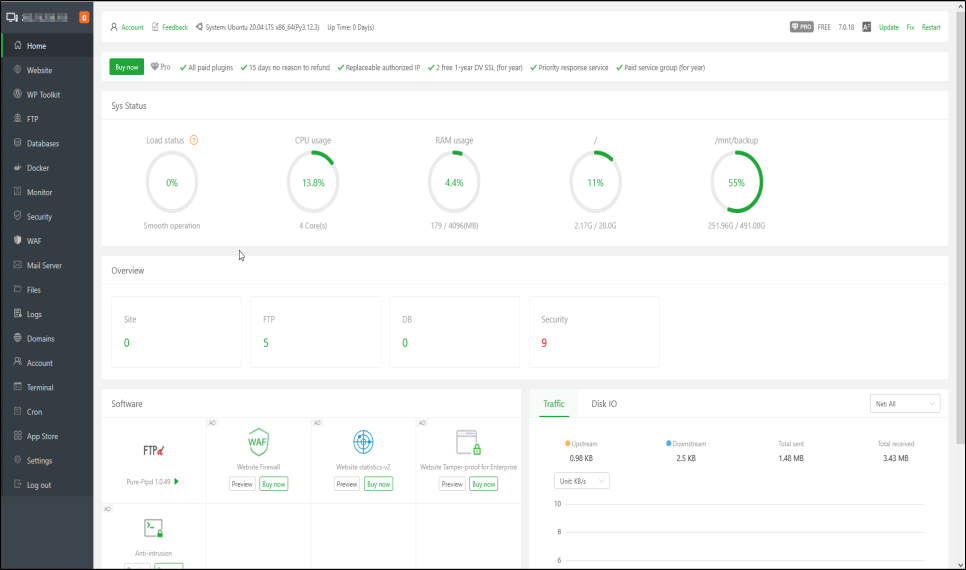Open the Unit: KB/s dropdown

point(581,481)
